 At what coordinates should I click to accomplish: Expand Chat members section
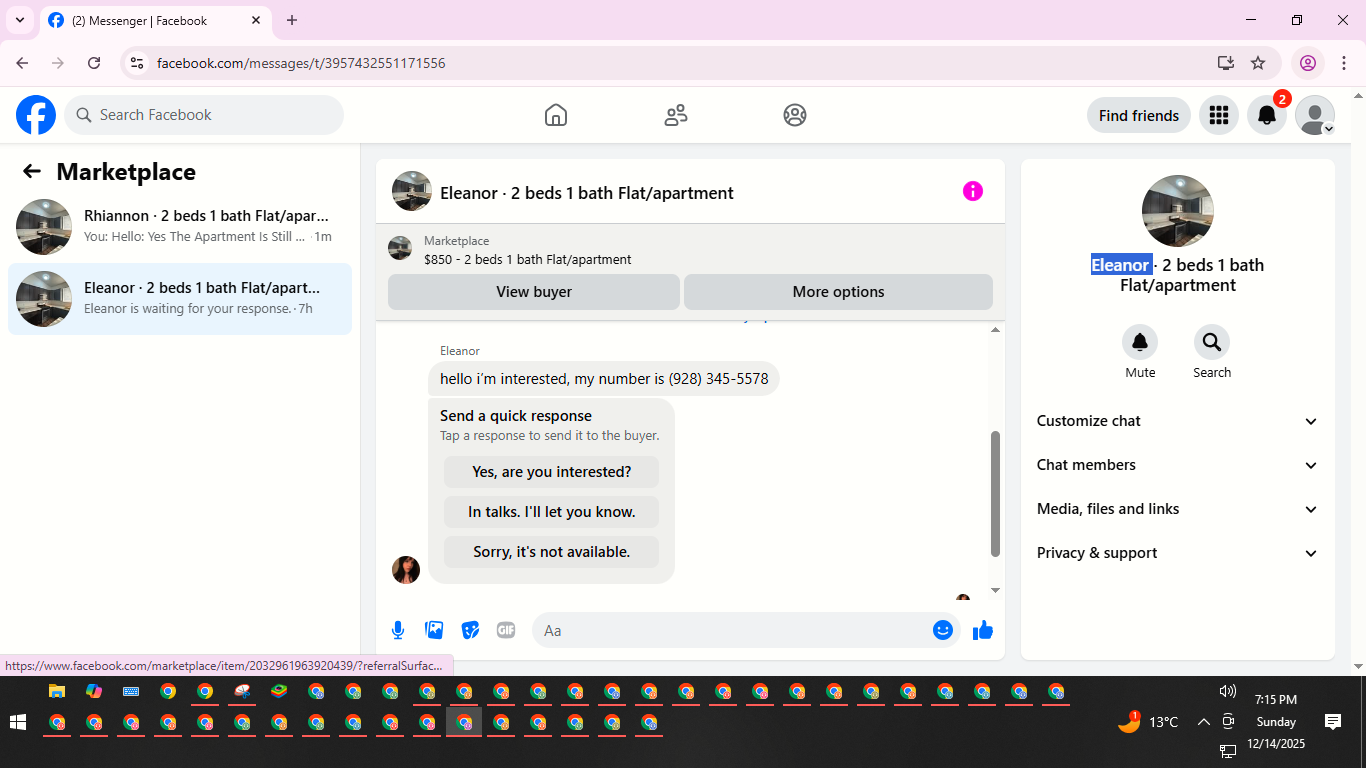coord(1178,465)
